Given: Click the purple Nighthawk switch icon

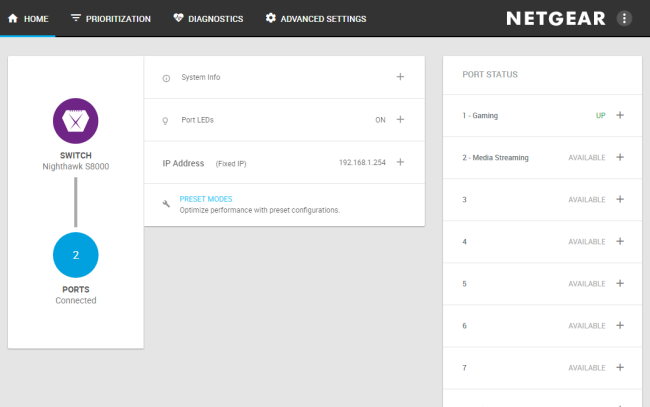Looking at the screenshot, I should click(x=75, y=121).
